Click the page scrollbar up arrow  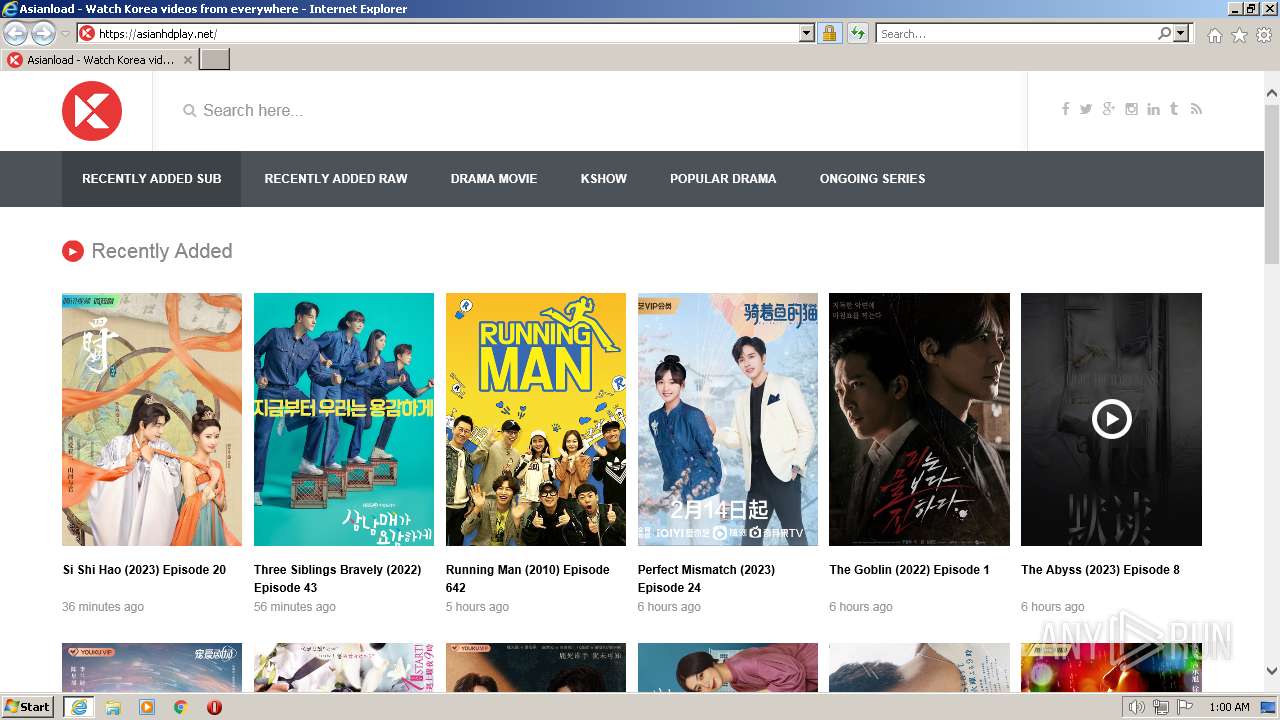(1272, 94)
